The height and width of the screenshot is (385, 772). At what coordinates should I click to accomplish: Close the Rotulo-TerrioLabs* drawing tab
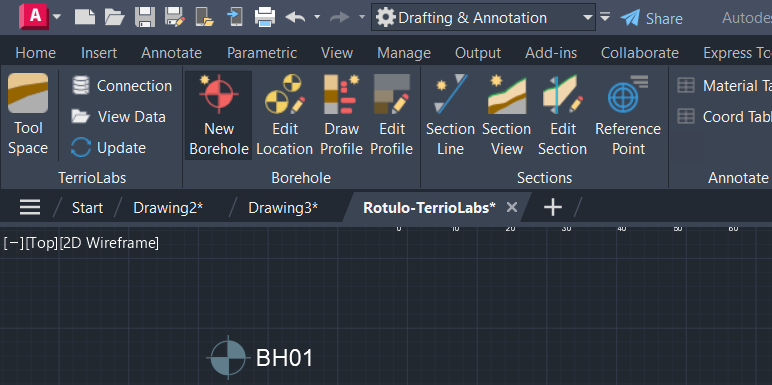(512, 207)
